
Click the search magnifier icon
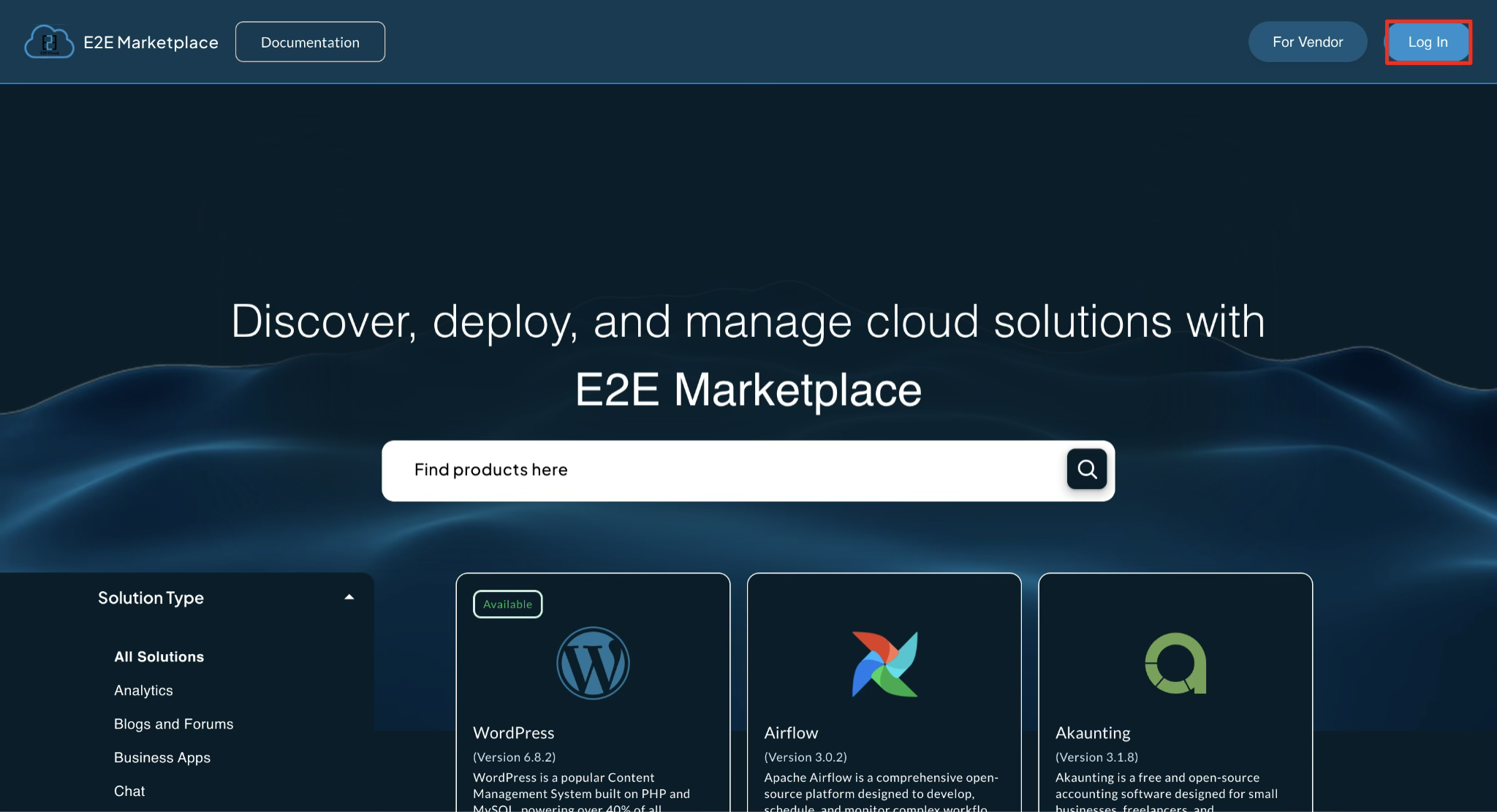coord(1086,469)
